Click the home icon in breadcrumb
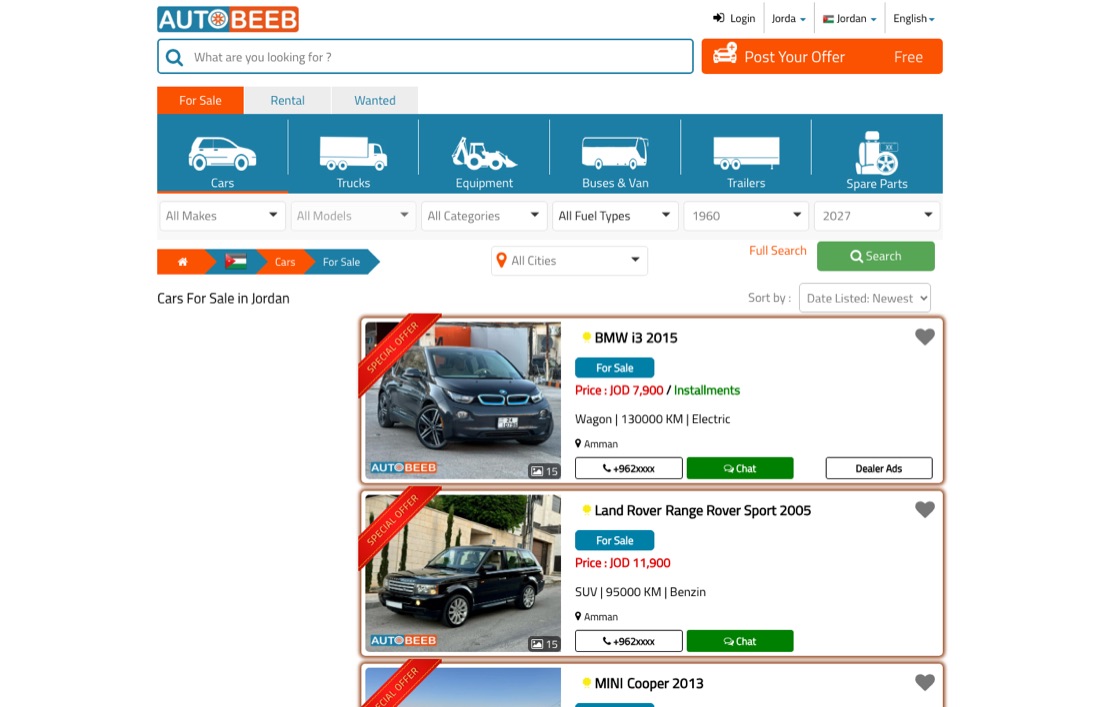Screen dimensions: 1100x707 pyautogui.click(x=182, y=262)
